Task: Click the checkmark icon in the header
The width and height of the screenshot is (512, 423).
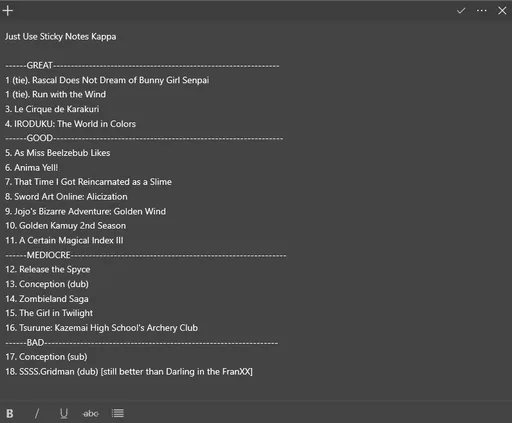Action: pyautogui.click(x=461, y=11)
